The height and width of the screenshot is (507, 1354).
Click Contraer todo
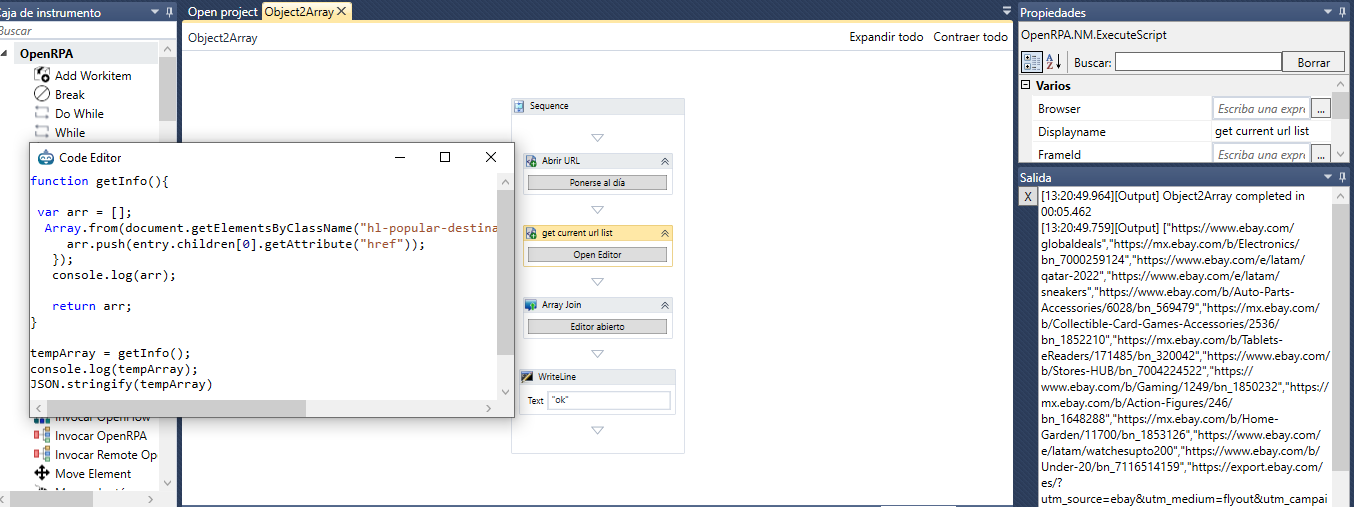coord(970,37)
